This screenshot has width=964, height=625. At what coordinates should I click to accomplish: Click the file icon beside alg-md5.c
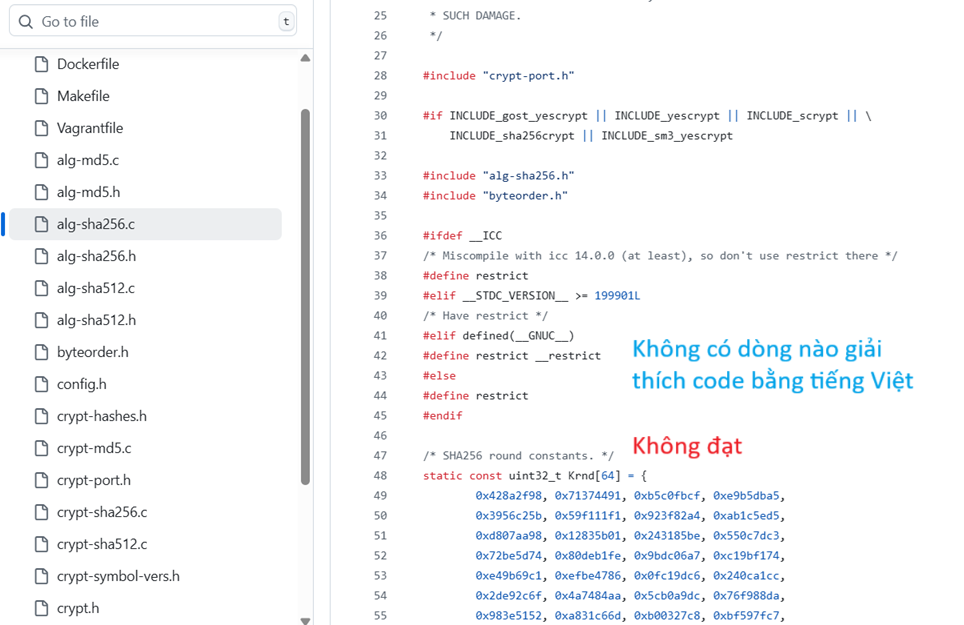(x=41, y=160)
